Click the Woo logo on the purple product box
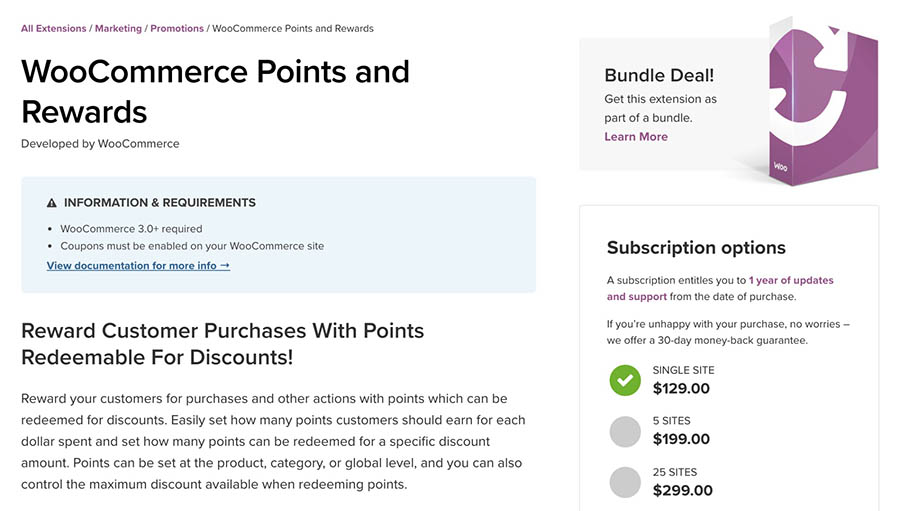The image size is (900, 511). (x=780, y=167)
